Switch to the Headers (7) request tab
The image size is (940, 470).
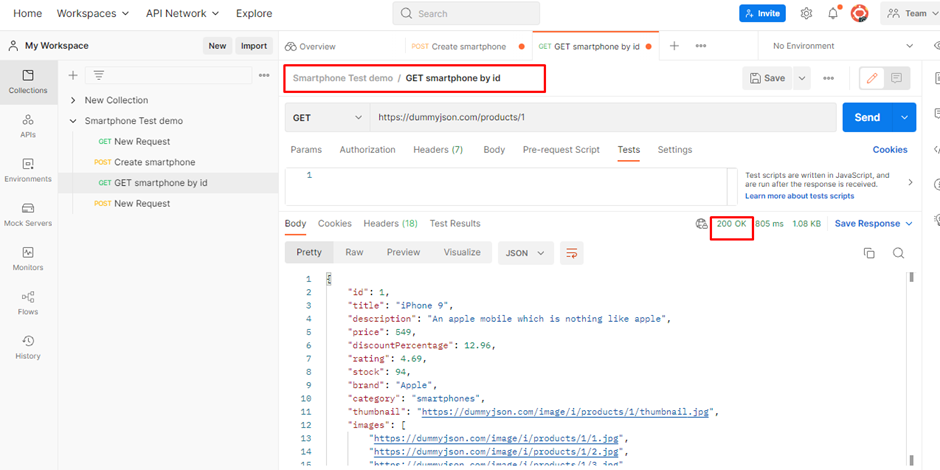(x=438, y=150)
